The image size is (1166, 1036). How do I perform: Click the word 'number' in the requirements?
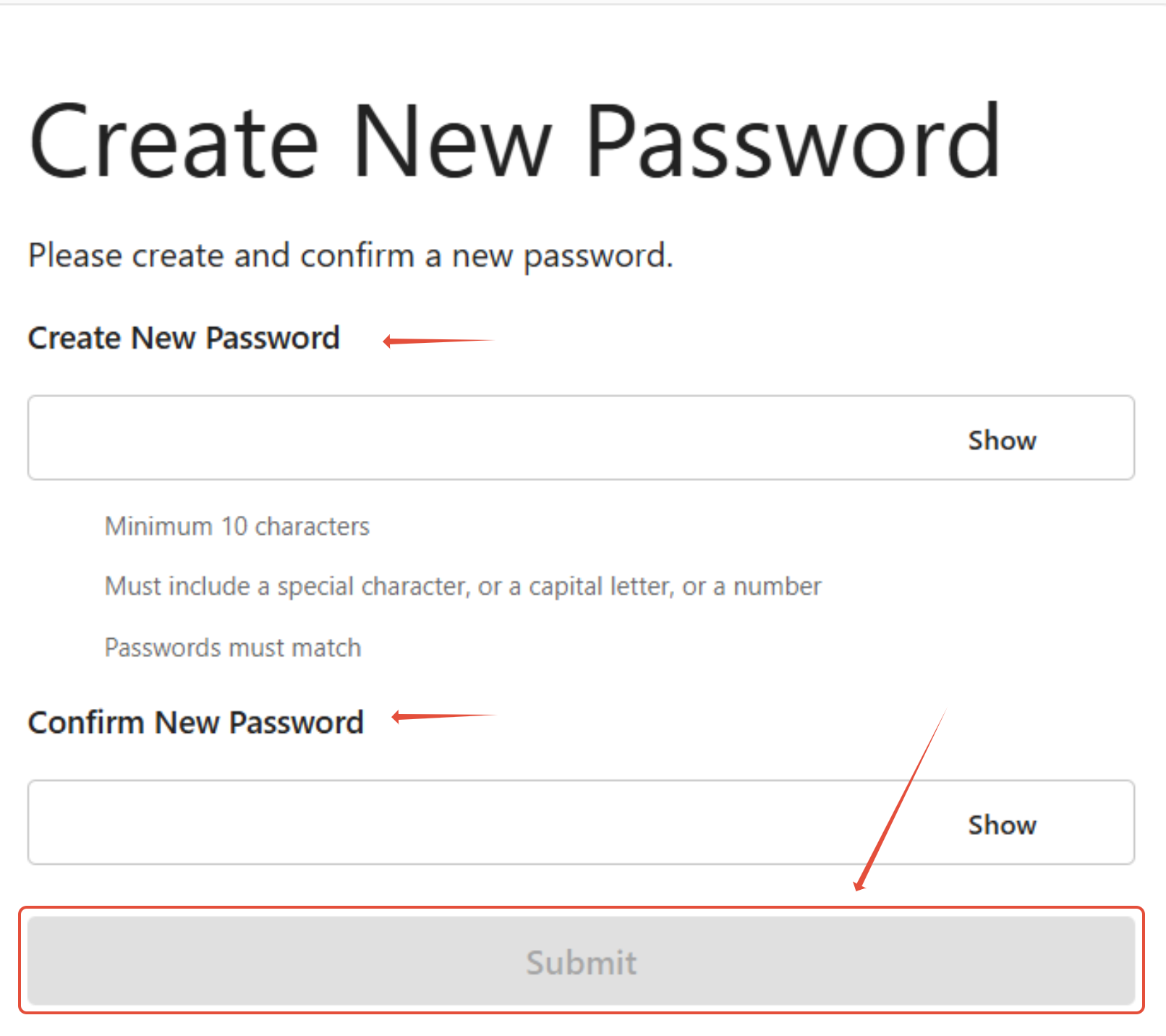(778, 586)
